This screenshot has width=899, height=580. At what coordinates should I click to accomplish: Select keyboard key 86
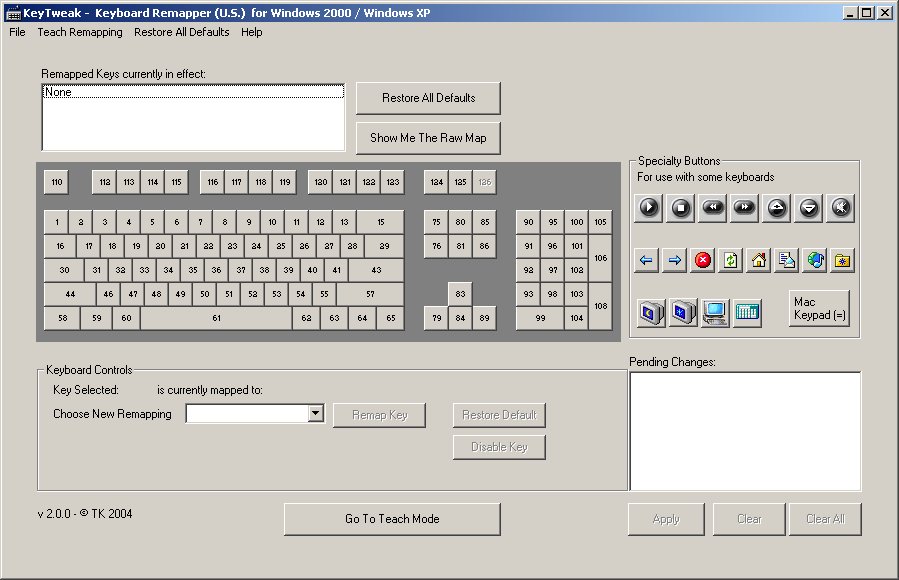pyautogui.click(x=484, y=246)
